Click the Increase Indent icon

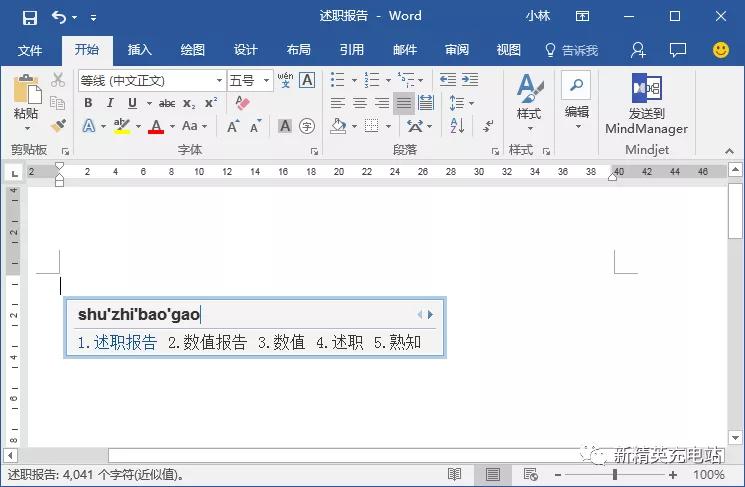[470, 79]
